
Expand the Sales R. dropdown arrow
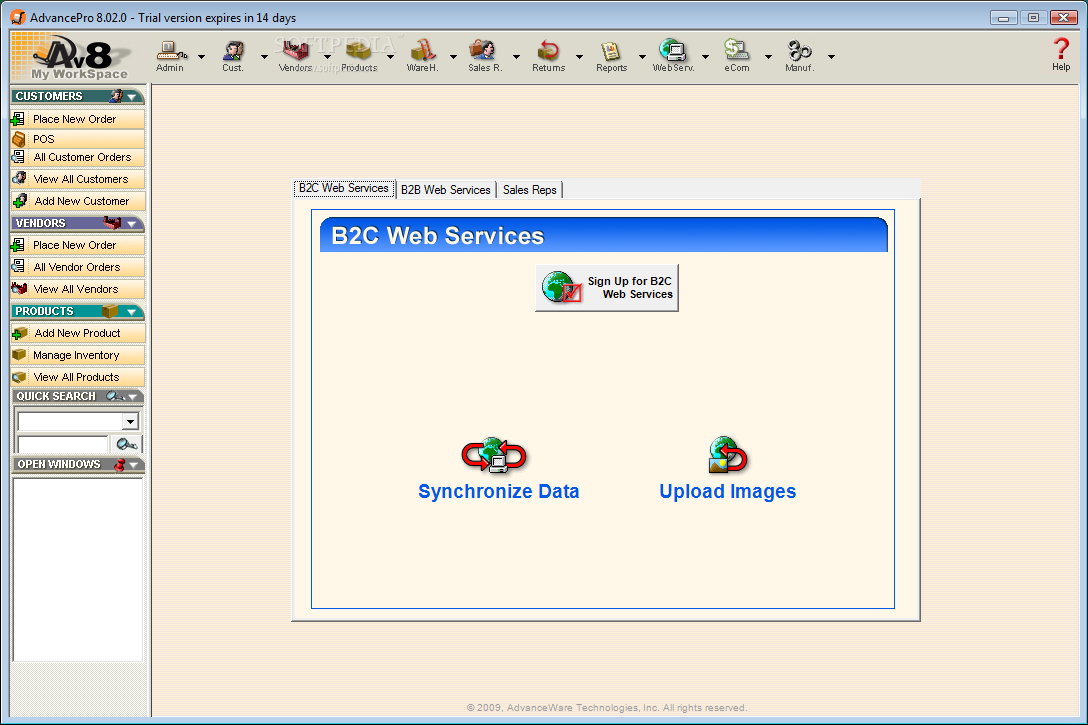pyautogui.click(x=516, y=57)
